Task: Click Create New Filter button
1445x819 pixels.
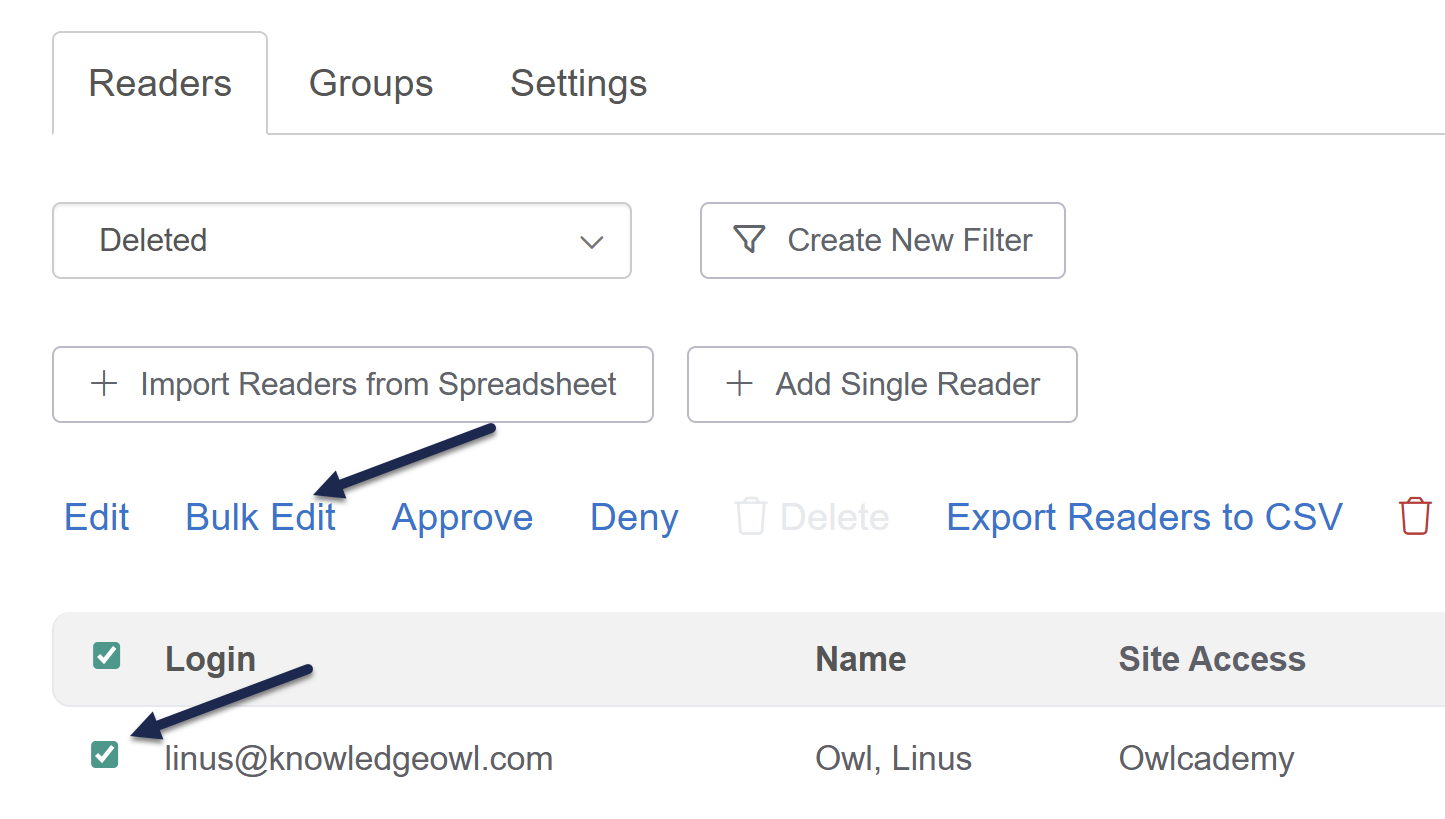Action: click(x=882, y=240)
